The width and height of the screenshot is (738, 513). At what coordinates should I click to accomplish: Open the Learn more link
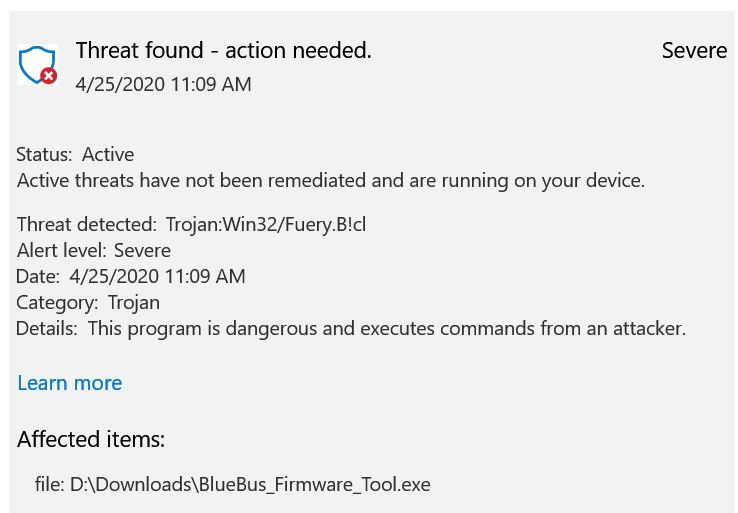pyautogui.click(x=70, y=383)
